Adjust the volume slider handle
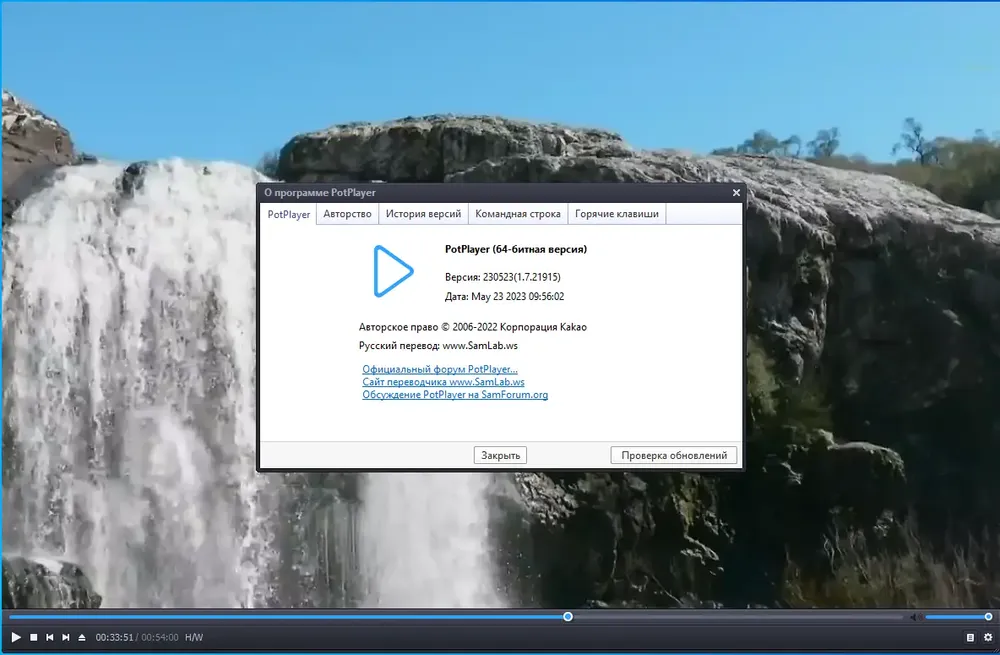The width and height of the screenshot is (1000, 655). coord(988,617)
